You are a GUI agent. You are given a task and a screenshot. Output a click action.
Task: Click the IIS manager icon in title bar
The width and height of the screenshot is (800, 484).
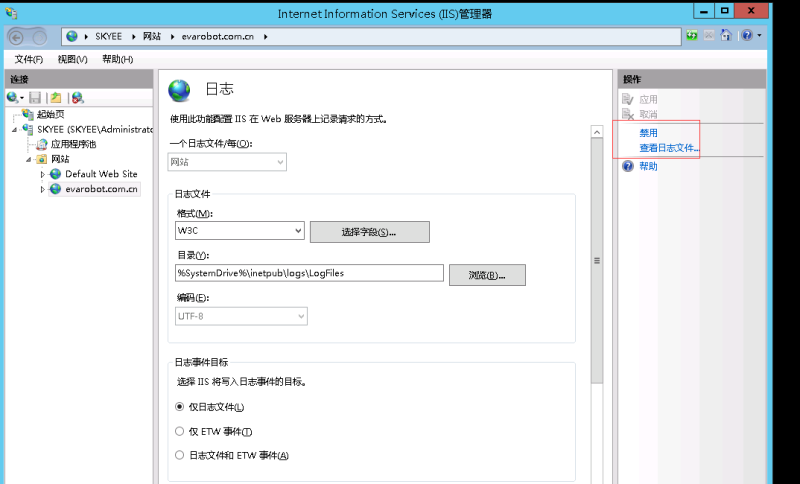click(x=11, y=13)
